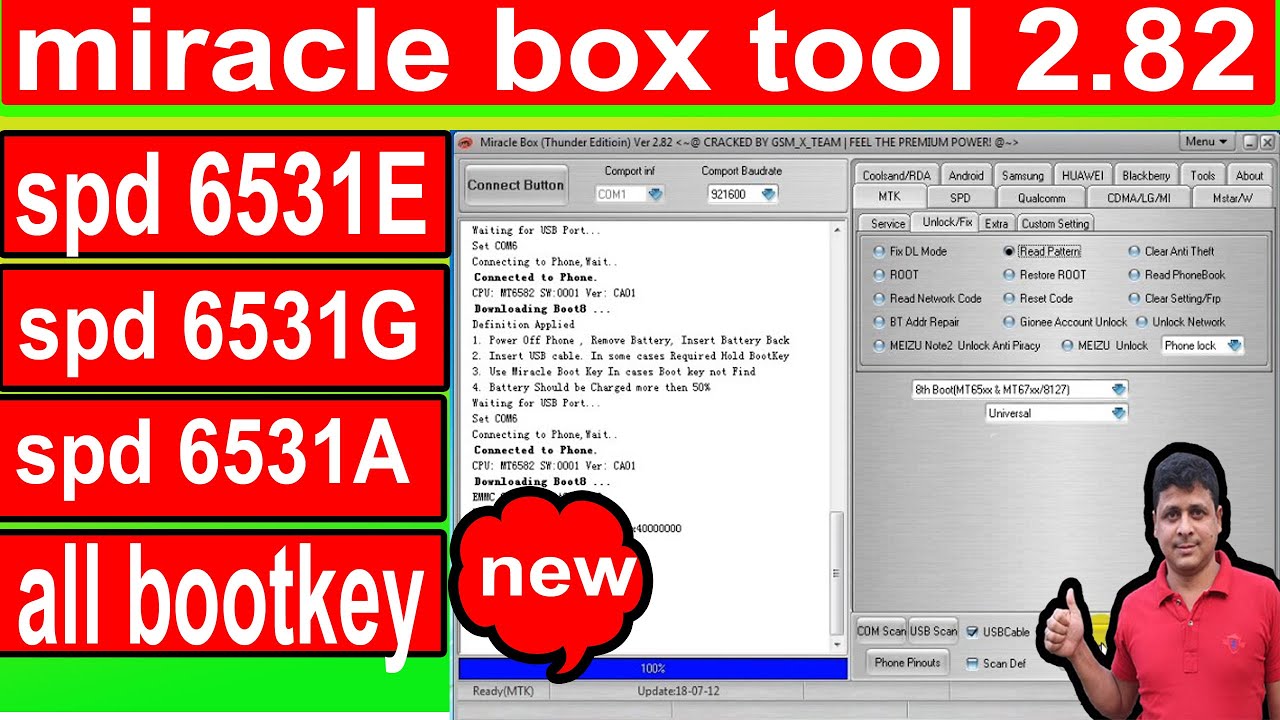This screenshot has width=1280, height=720.
Task: Open the Menu dropdown in title bar
Action: click(x=1207, y=142)
